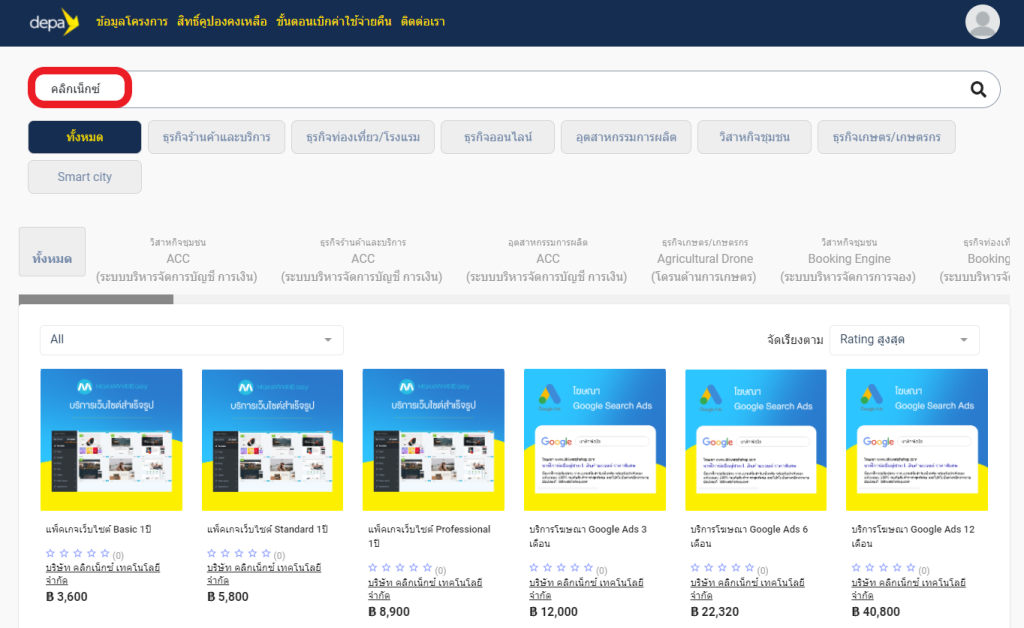The height and width of the screenshot is (628, 1024).
Task: Click the title แพ็คเกจเว็บไซต์ Standard 1ปี
Action: (x=267, y=529)
